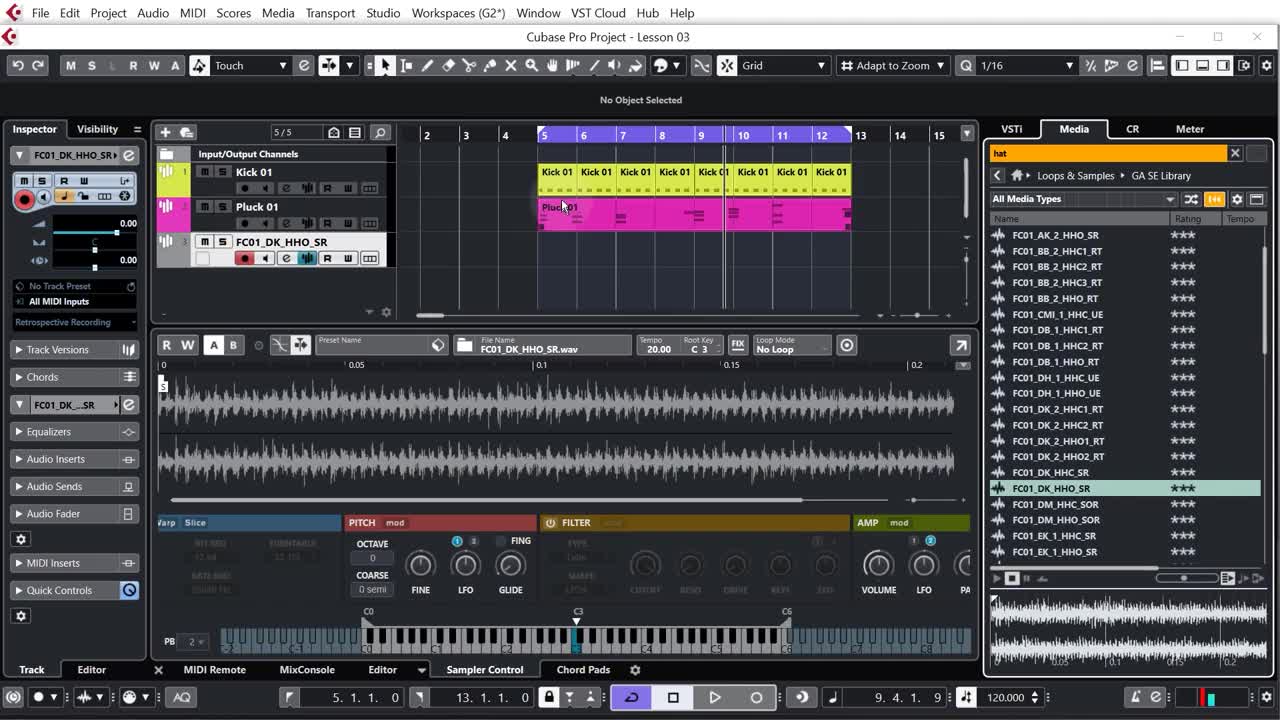Click the Retrospective Recording button

tap(75, 322)
